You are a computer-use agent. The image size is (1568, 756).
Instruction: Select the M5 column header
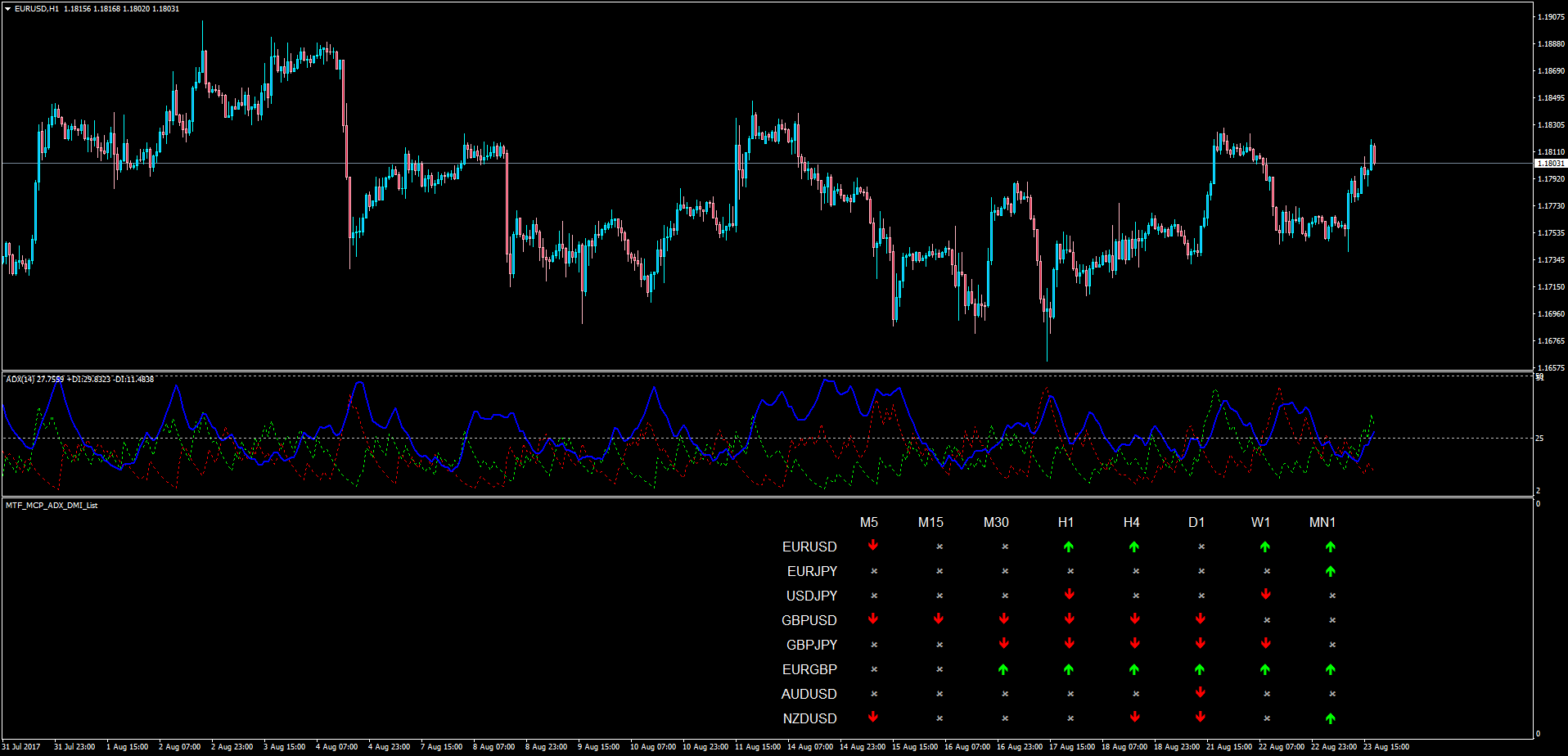[869, 522]
